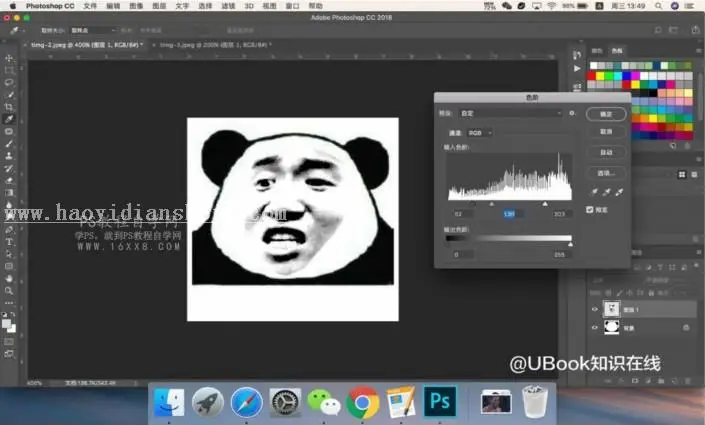705x425 pixels.
Task: Hide the background layer via eye icon
Action: pyautogui.click(x=594, y=328)
